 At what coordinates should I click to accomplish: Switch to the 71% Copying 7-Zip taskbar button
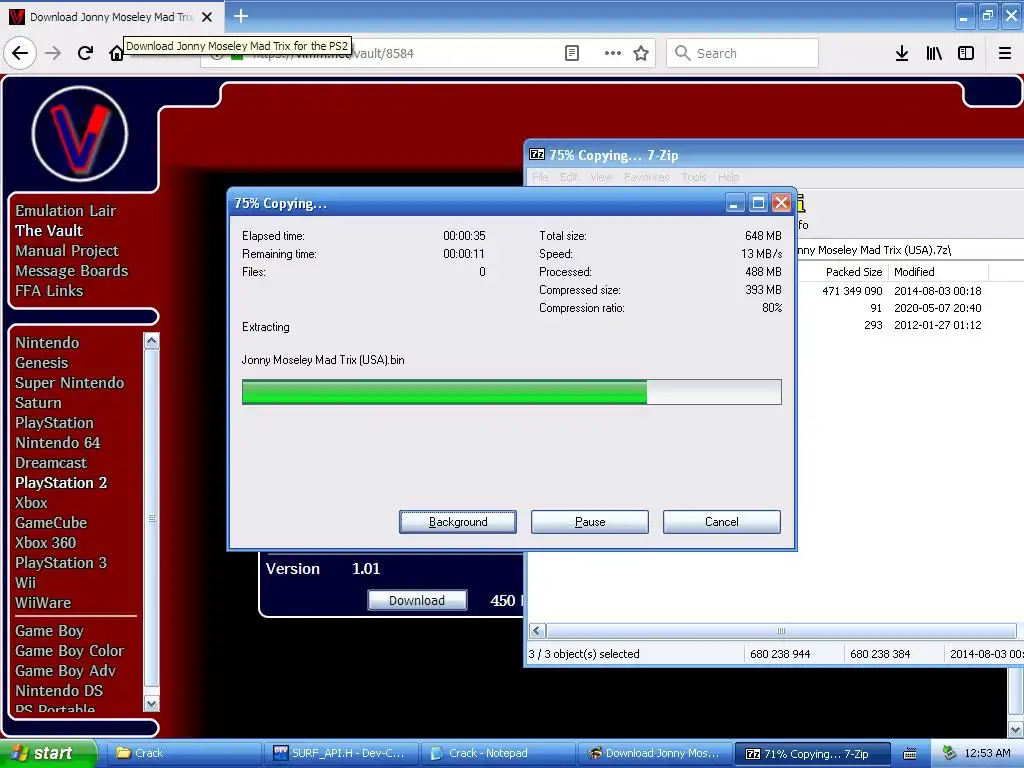[x=813, y=754]
